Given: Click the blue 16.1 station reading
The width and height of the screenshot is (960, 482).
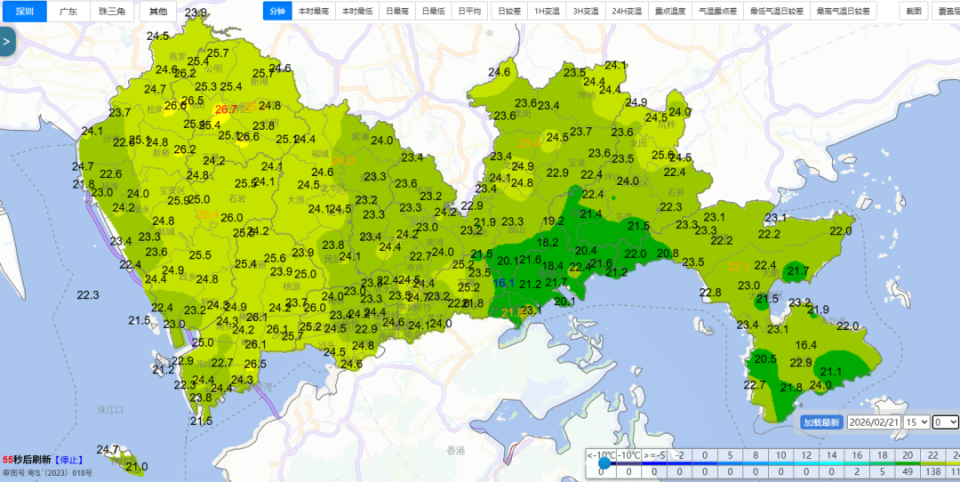Looking at the screenshot, I should click(503, 283).
